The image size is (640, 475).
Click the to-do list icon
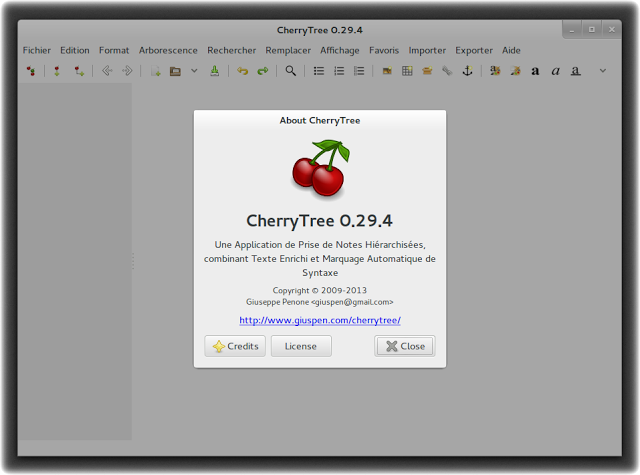359,71
